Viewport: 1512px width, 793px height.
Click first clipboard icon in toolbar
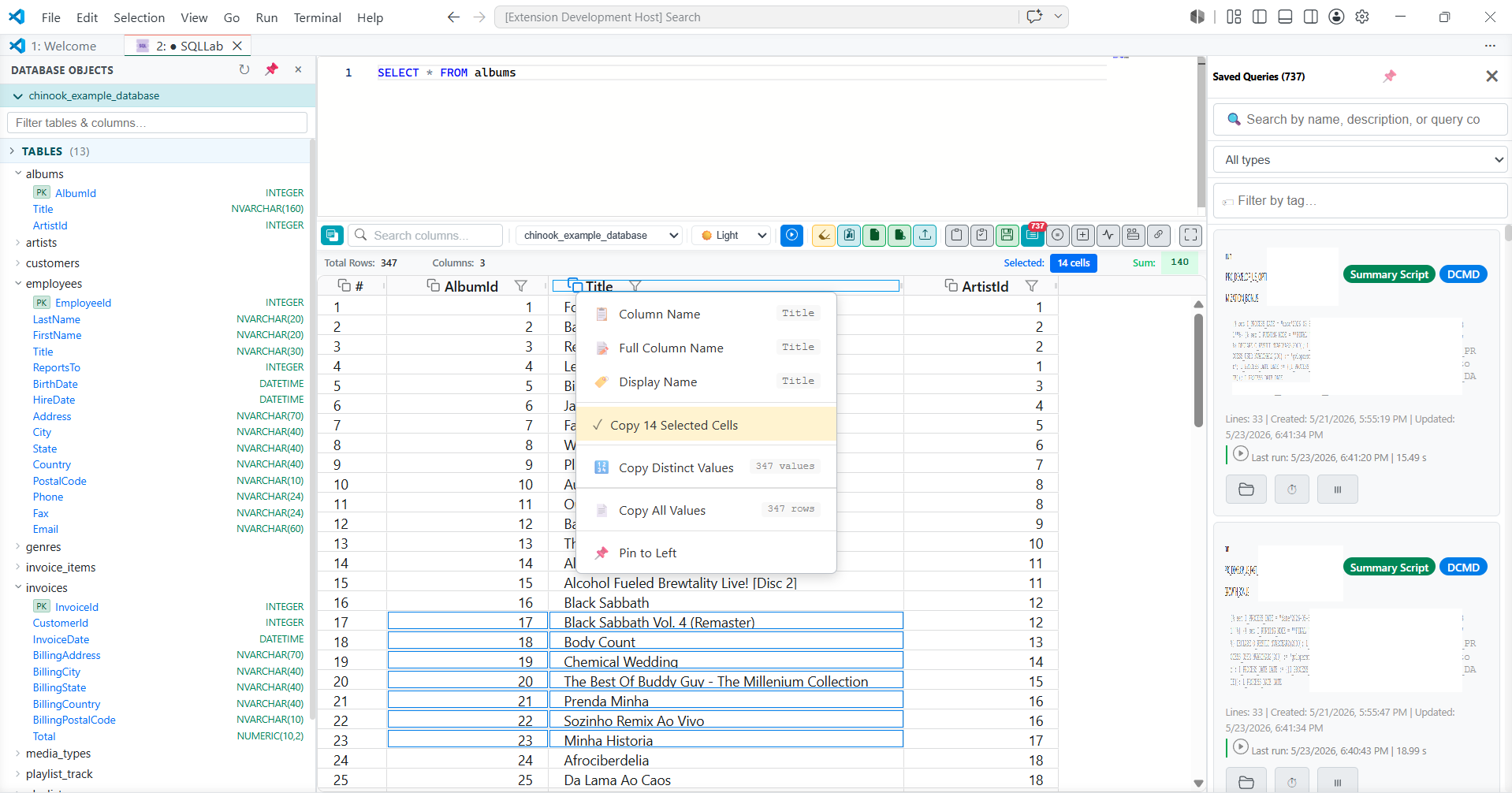(956, 235)
